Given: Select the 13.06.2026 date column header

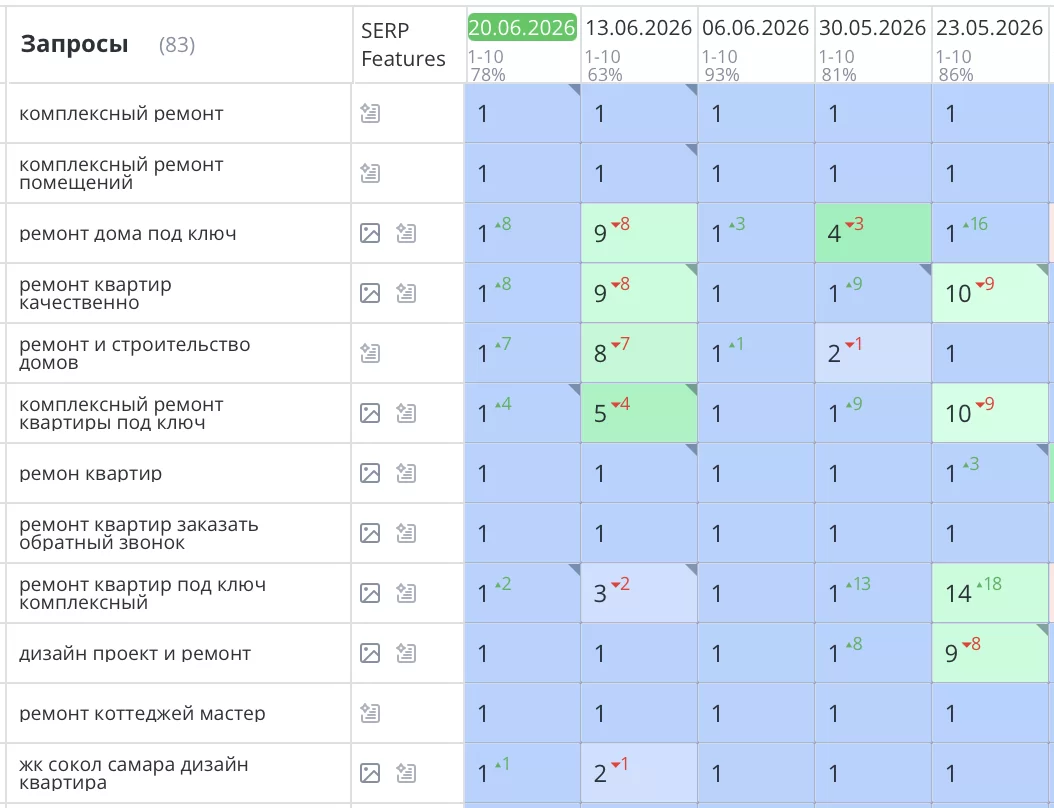Looking at the screenshot, I should [x=639, y=28].
